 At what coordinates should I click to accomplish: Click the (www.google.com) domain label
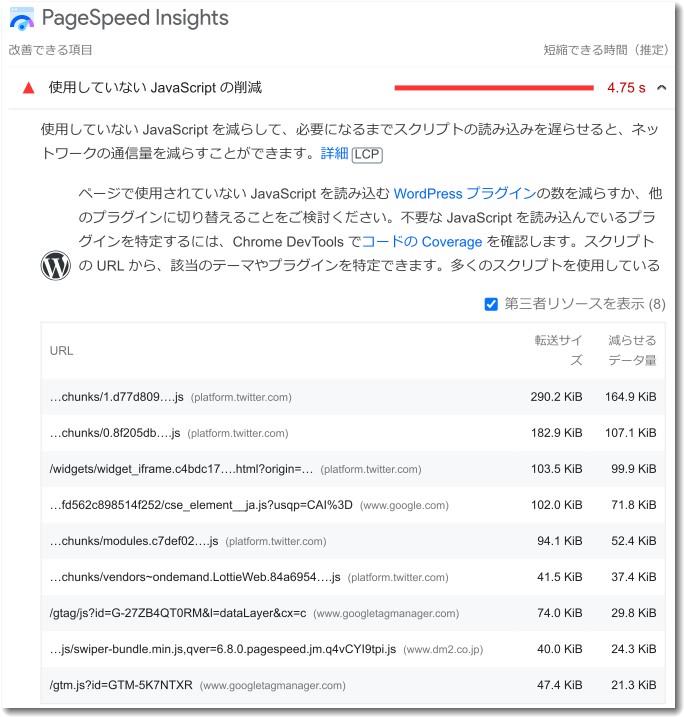[404, 506]
